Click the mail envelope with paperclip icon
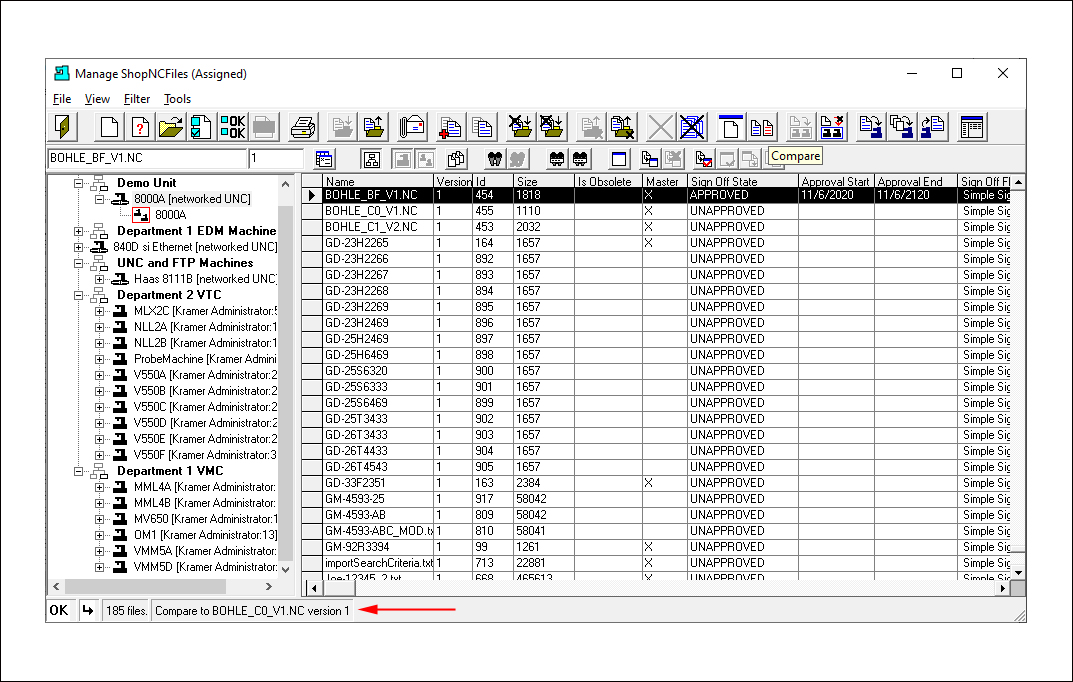Viewport: 1073px width, 682px height. [413, 127]
